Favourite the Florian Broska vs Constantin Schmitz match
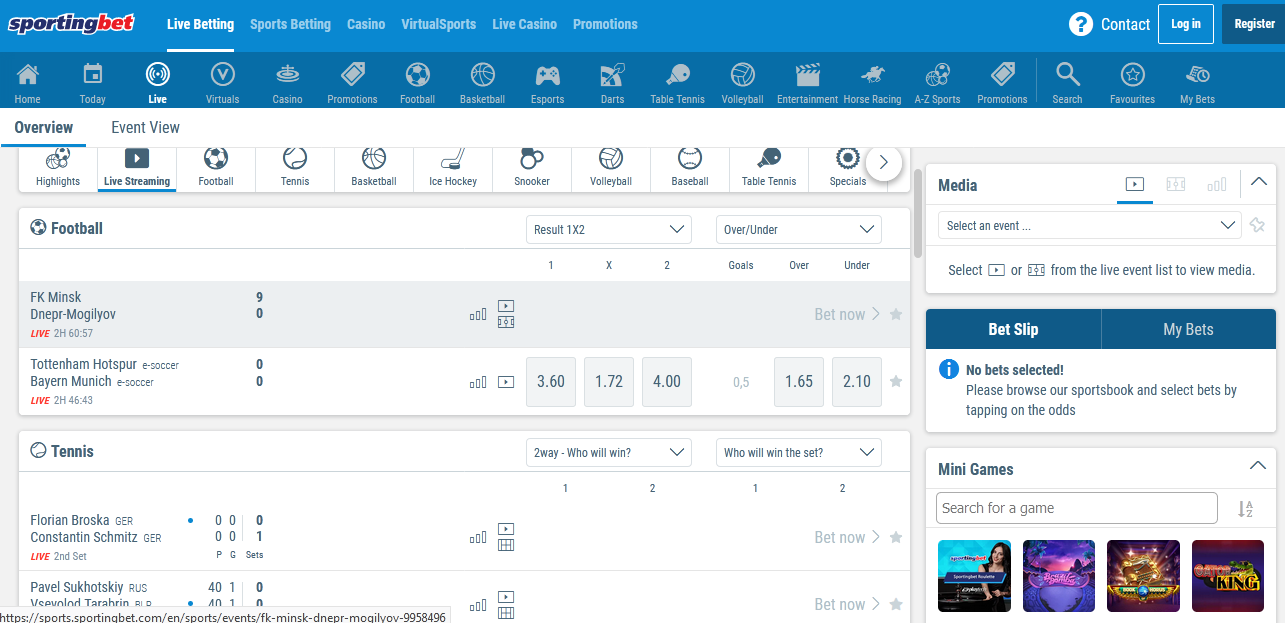The width and height of the screenshot is (1285, 623). coord(896,537)
